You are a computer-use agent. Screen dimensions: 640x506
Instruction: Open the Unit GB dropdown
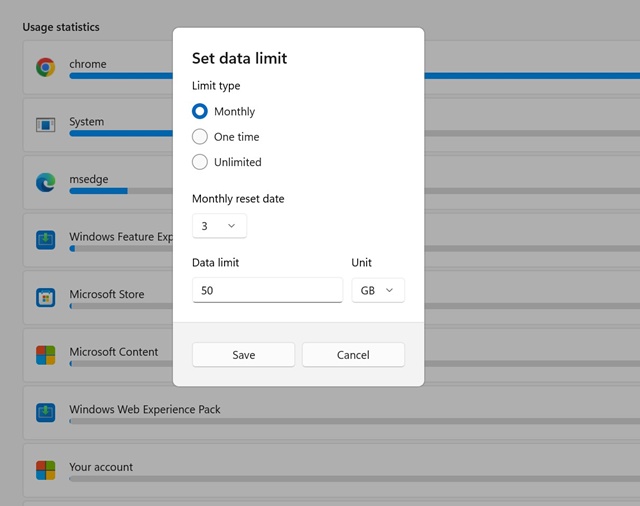click(x=378, y=290)
